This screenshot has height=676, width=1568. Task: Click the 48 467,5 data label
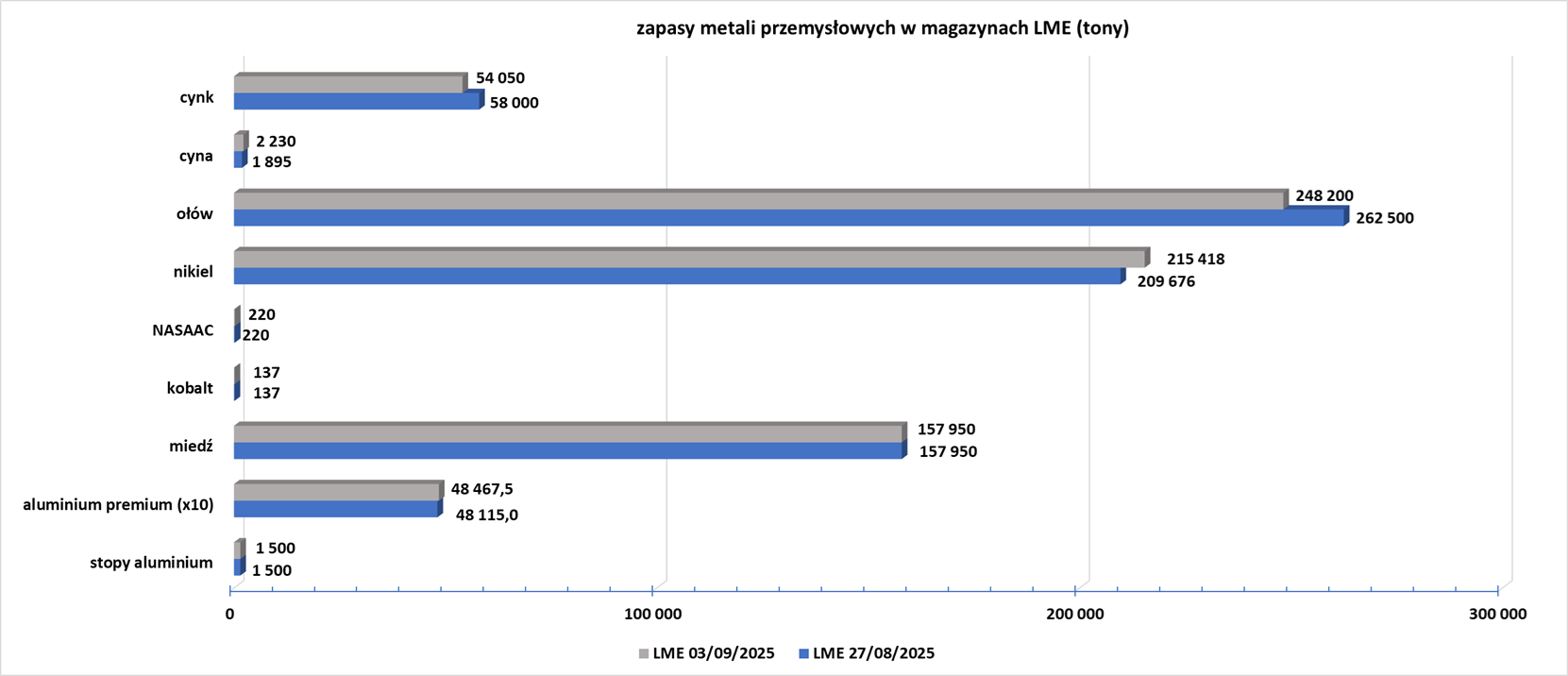(x=481, y=490)
